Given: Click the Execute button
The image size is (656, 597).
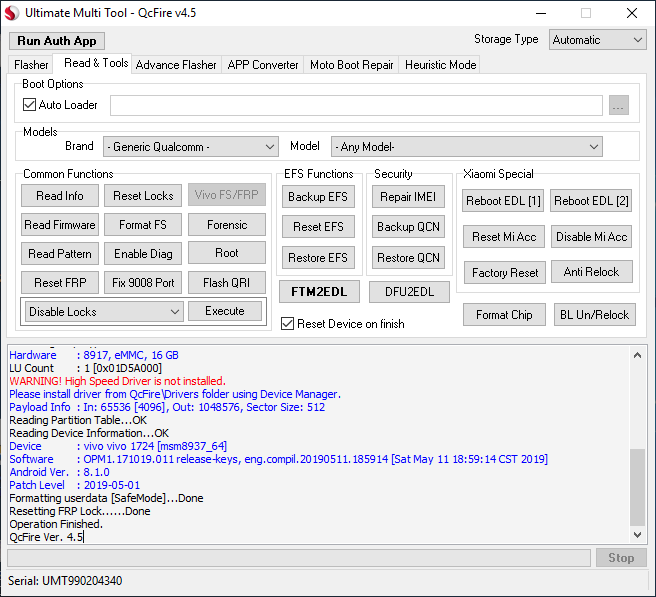Looking at the screenshot, I should pyautogui.click(x=225, y=311).
